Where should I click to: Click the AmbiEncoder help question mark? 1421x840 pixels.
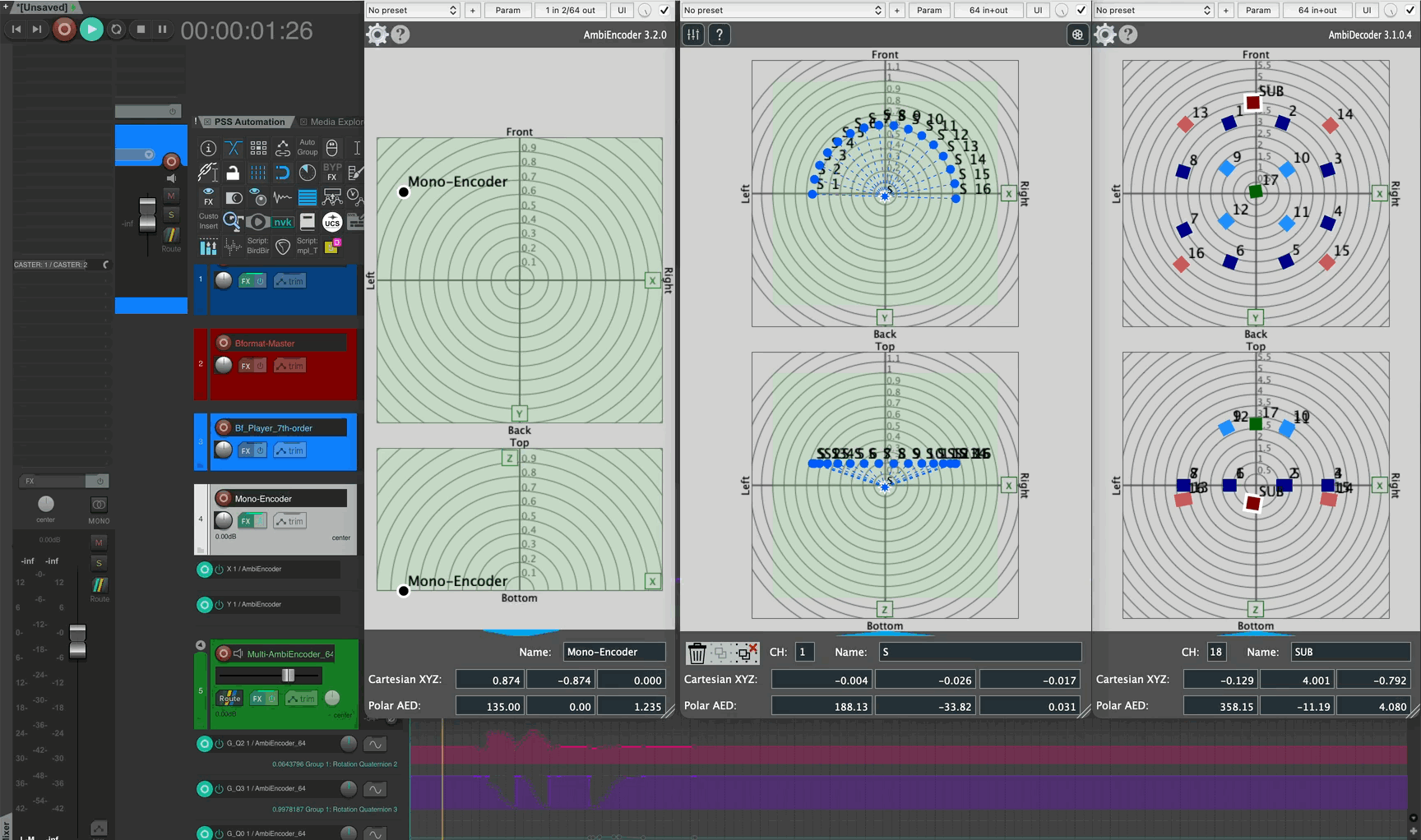coord(400,35)
